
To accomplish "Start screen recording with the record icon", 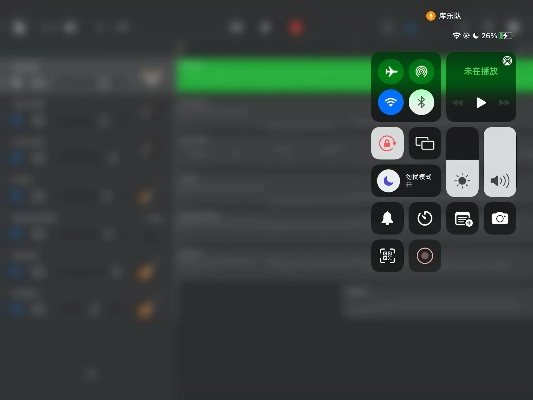I will pos(425,256).
